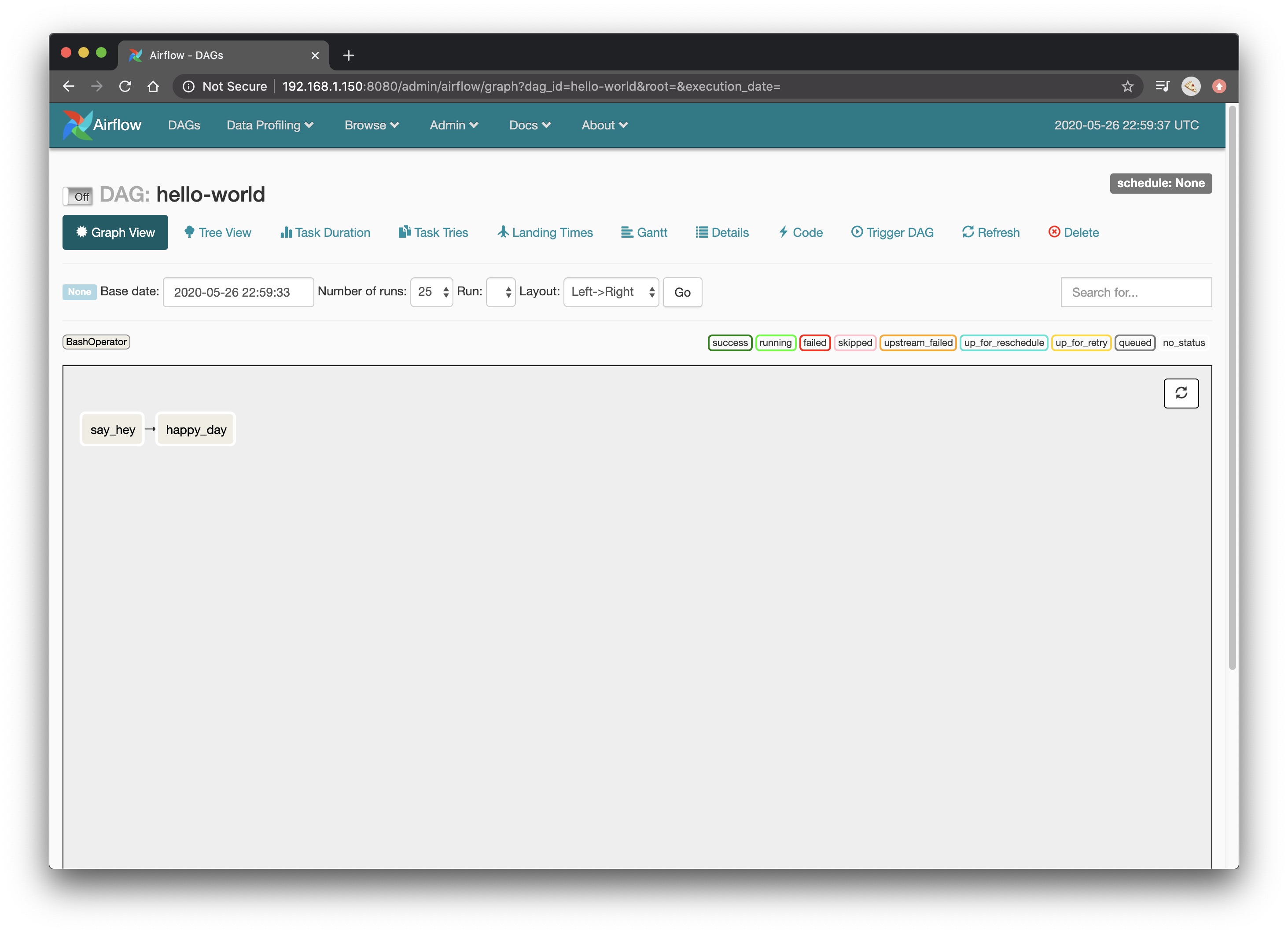Click the success status legend badge

[x=729, y=342]
